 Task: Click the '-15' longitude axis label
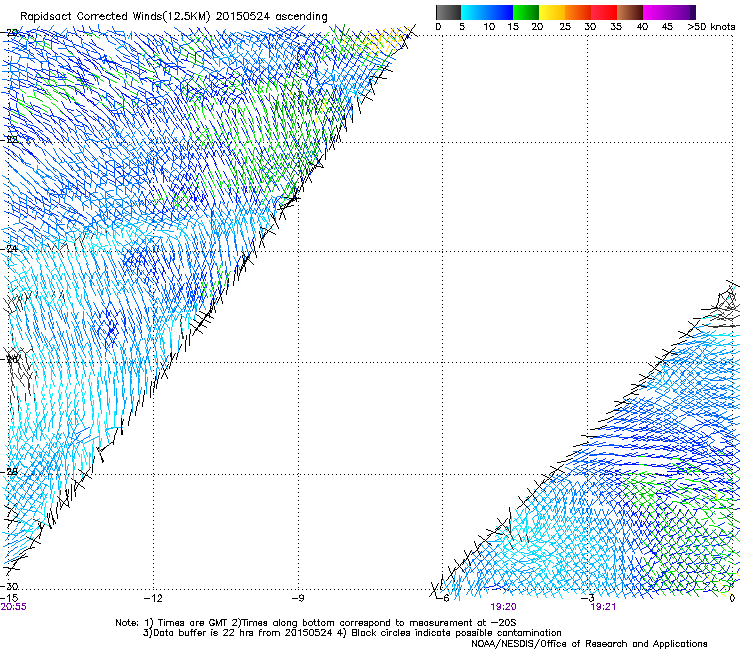[9, 598]
